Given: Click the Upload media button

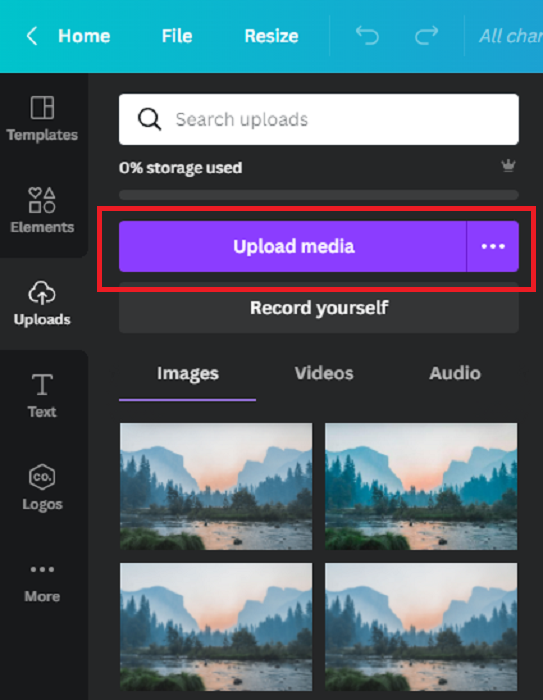Looking at the screenshot, I should pos(293,246).
